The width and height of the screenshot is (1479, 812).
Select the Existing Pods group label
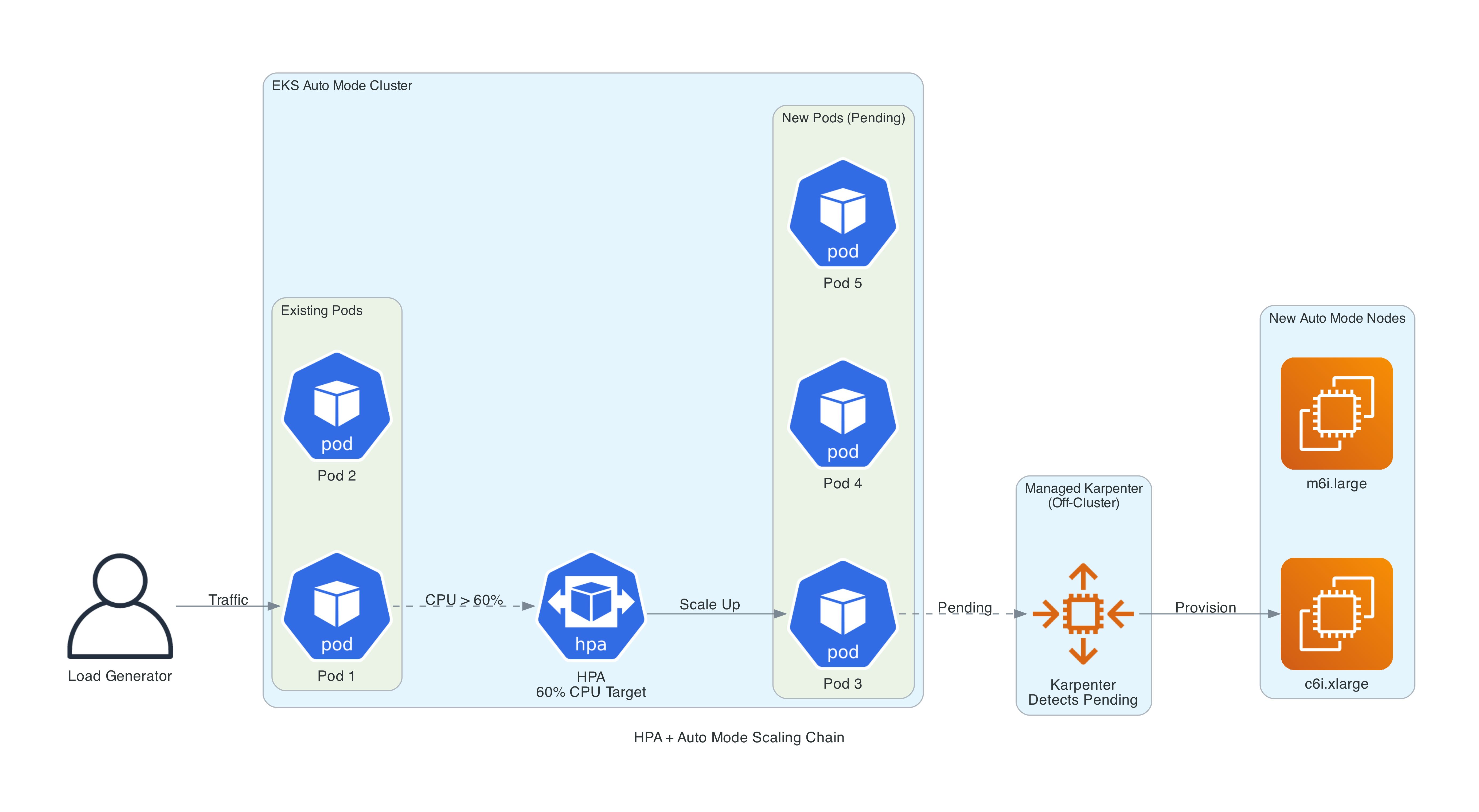322,310
